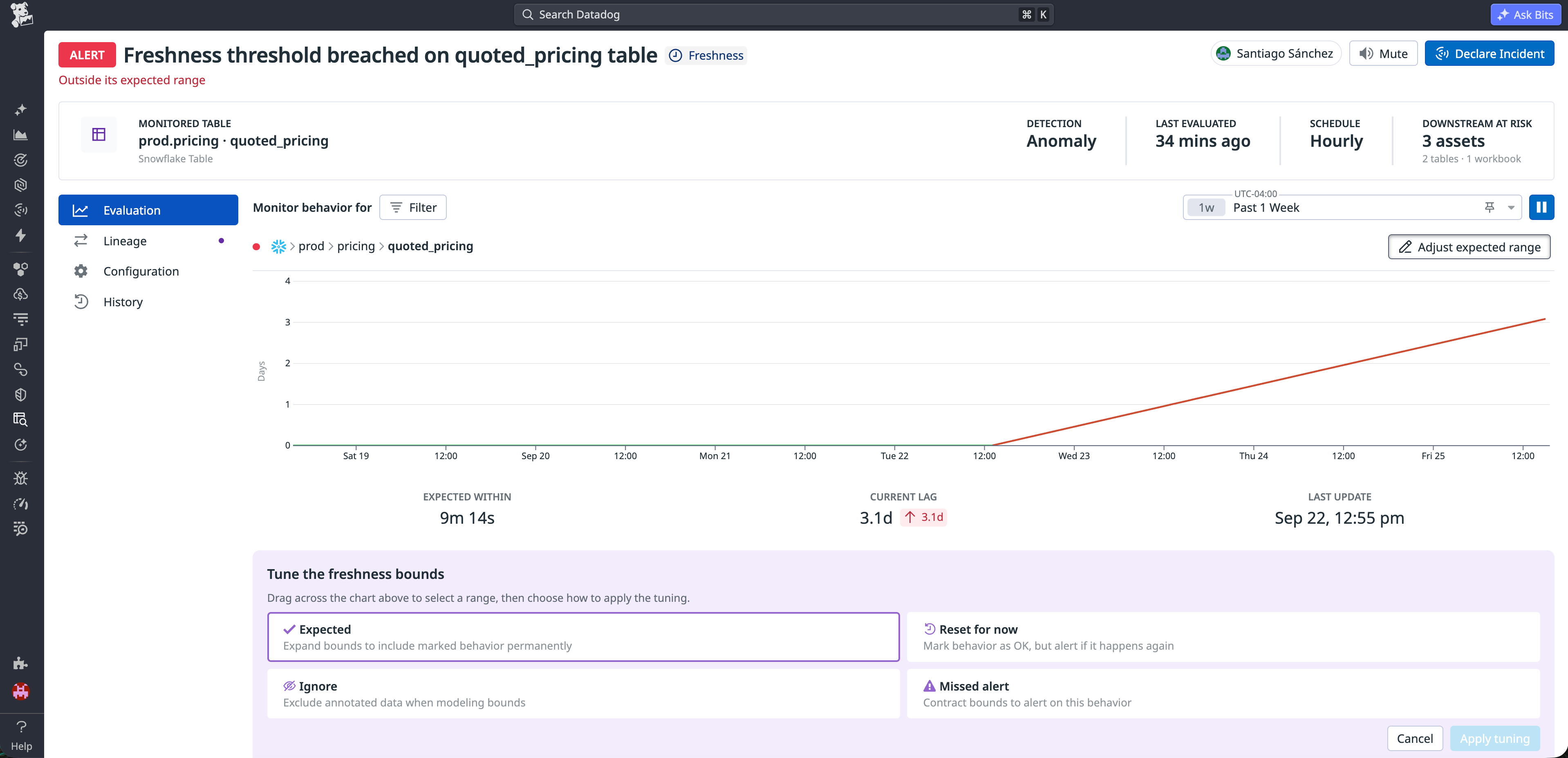Image resolution: width=1568 pixels, height=758 pixels.
Task: Mute this monitor alert
Action: click(x=1383, y=54)
